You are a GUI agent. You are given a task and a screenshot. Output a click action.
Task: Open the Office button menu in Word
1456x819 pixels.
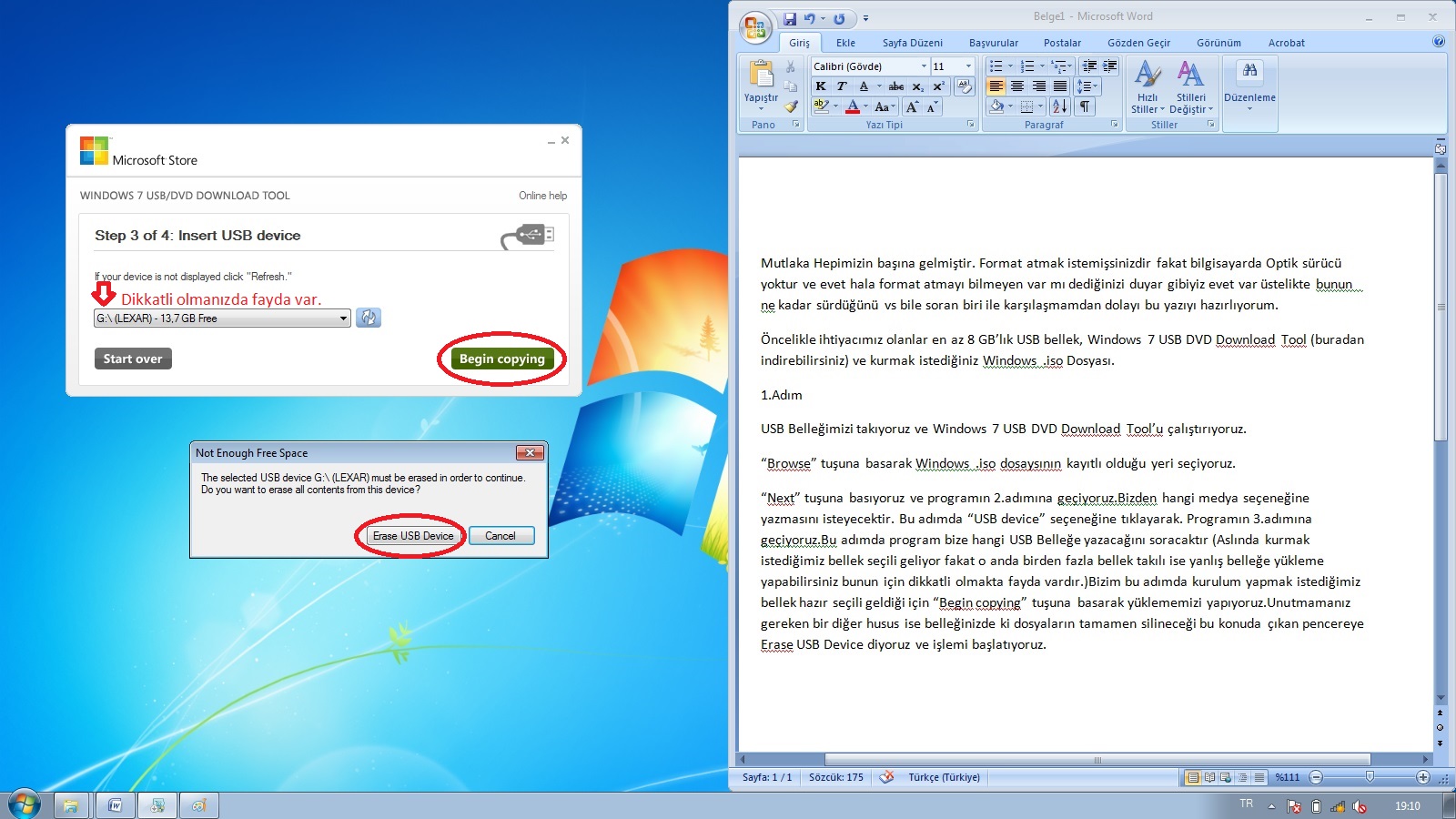point(755,28)
